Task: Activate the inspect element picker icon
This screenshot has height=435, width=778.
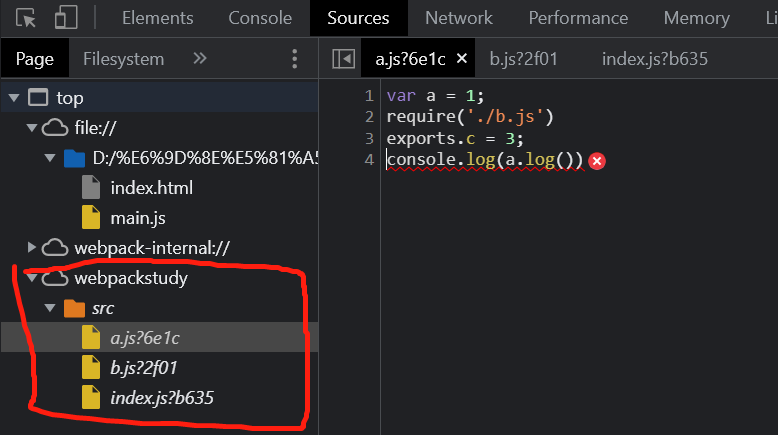Action: pyautogui.click(x=27, y=18)
